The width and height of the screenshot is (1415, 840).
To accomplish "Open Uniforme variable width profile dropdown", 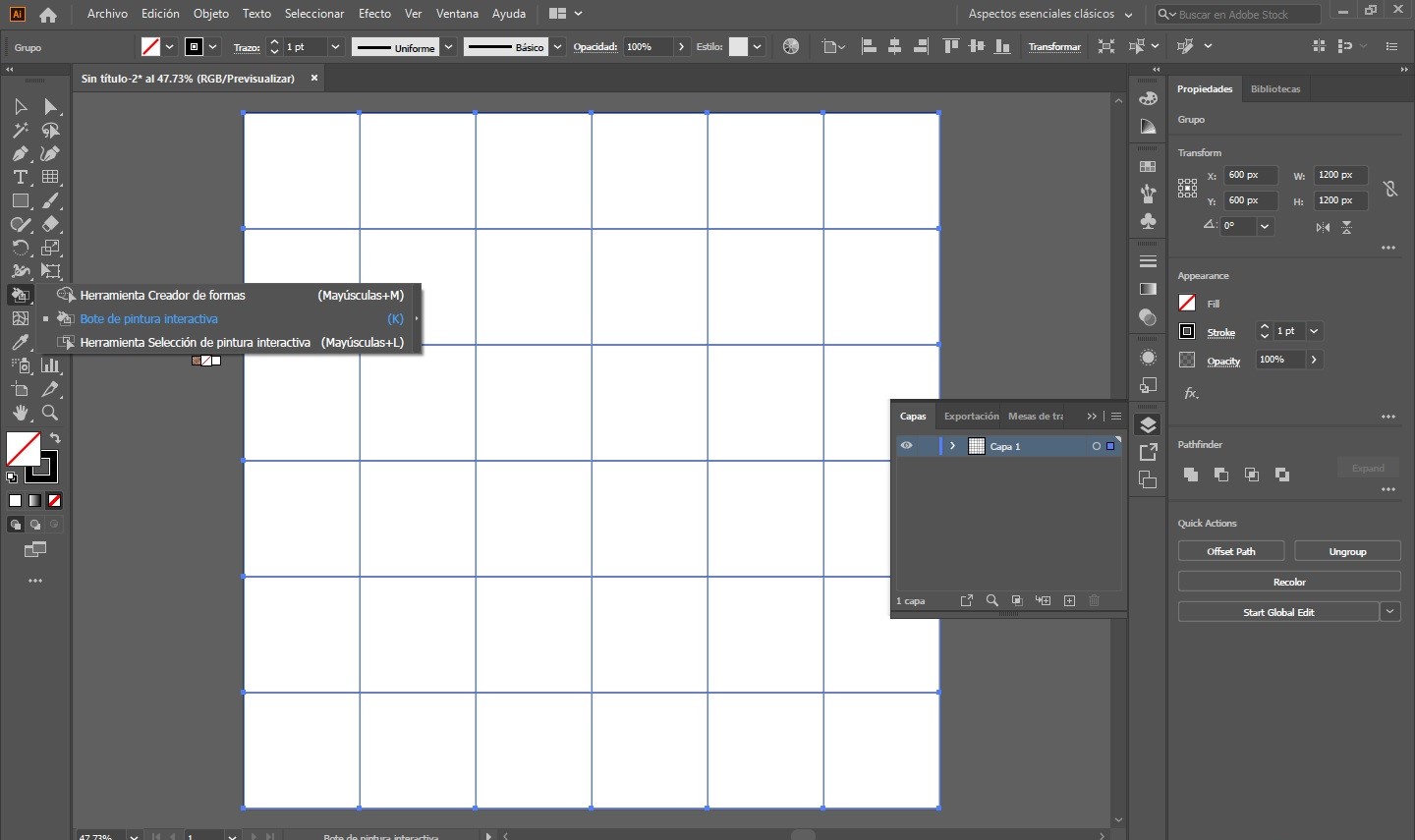I will click(449, 47).
